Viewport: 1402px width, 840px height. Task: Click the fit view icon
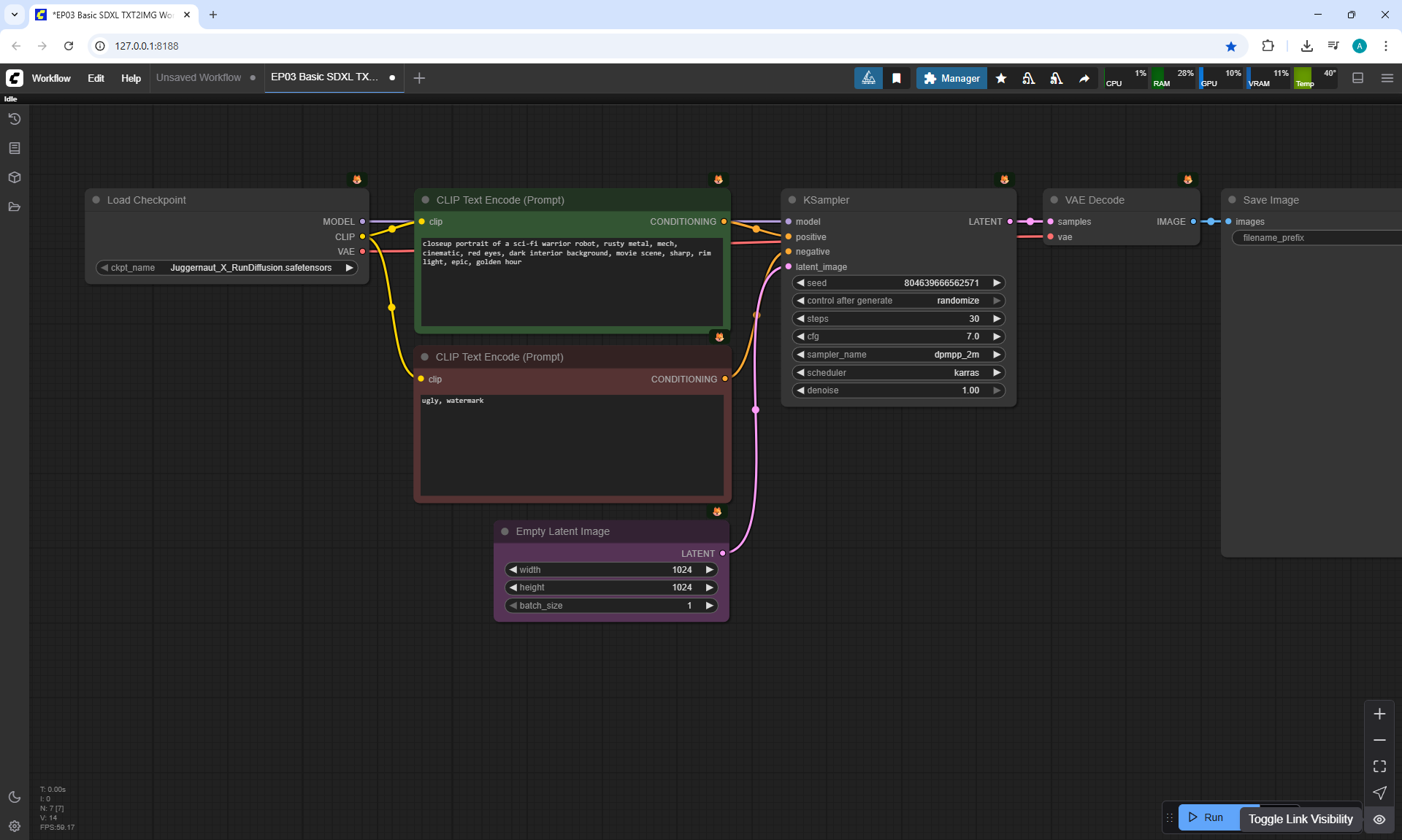tap(1379, 766)
